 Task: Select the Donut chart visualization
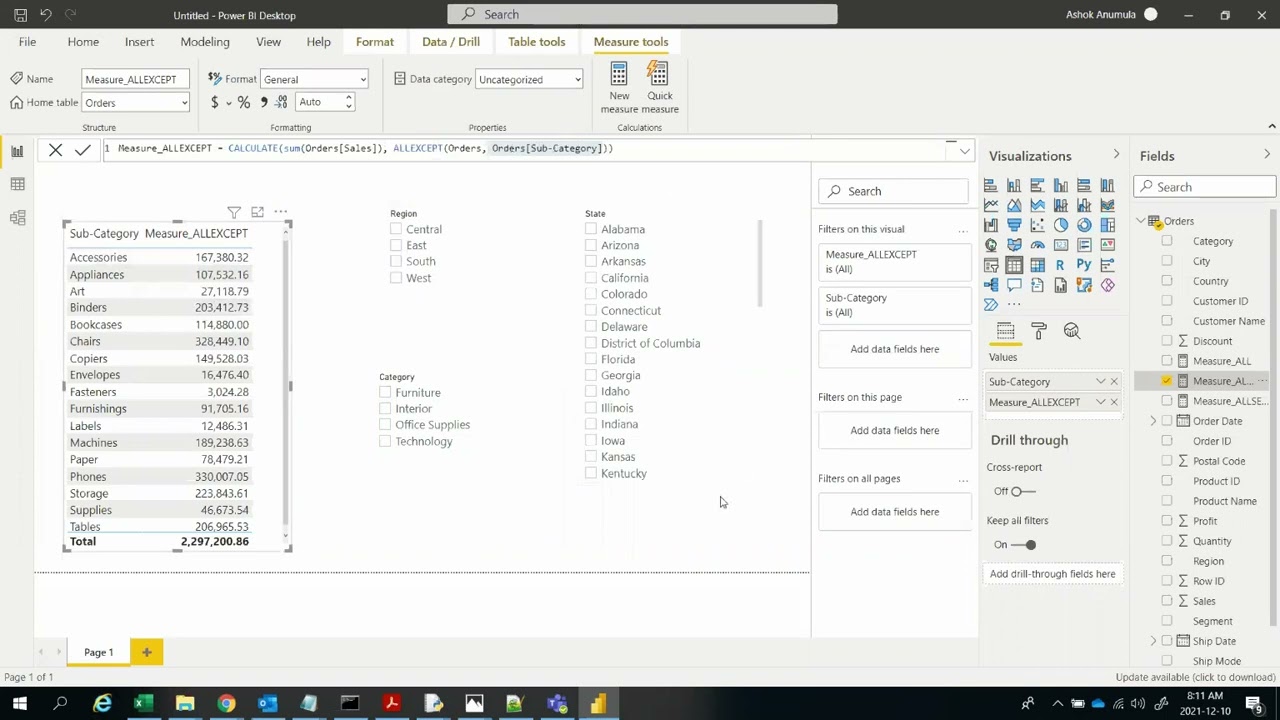click(x=1084, y=225)
